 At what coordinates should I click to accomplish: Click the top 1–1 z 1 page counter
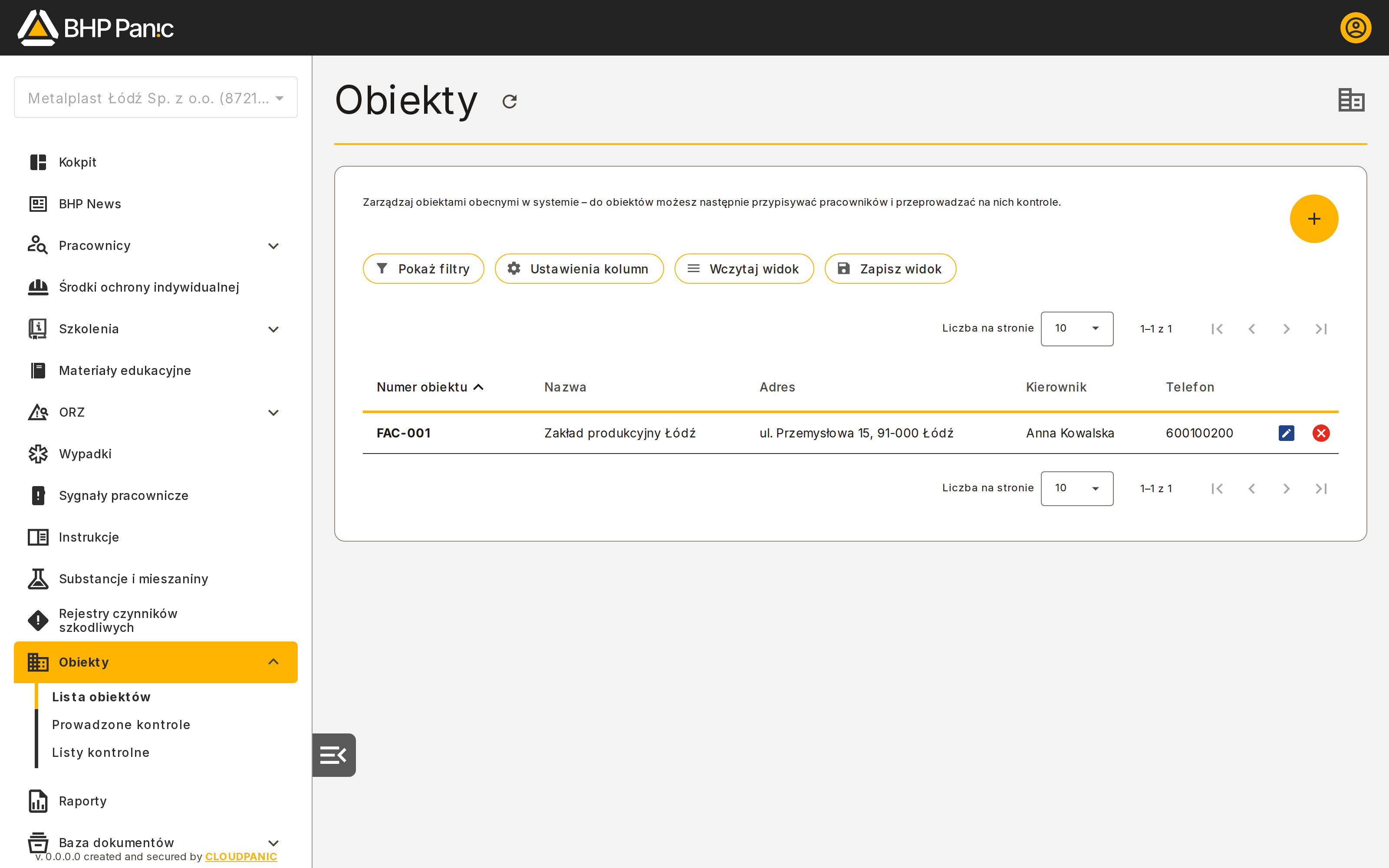1156,329
